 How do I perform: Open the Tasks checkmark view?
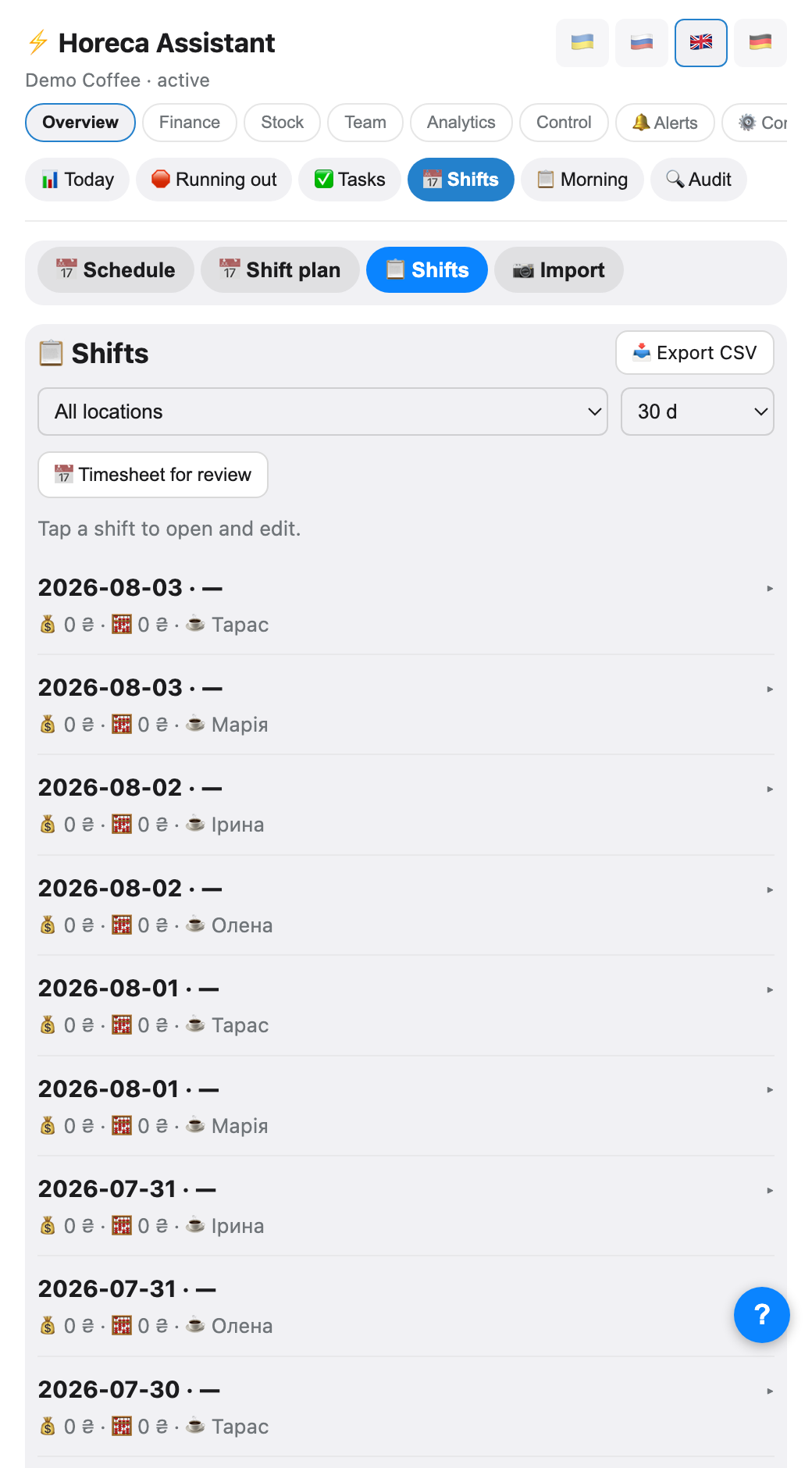tap(350, 180)
